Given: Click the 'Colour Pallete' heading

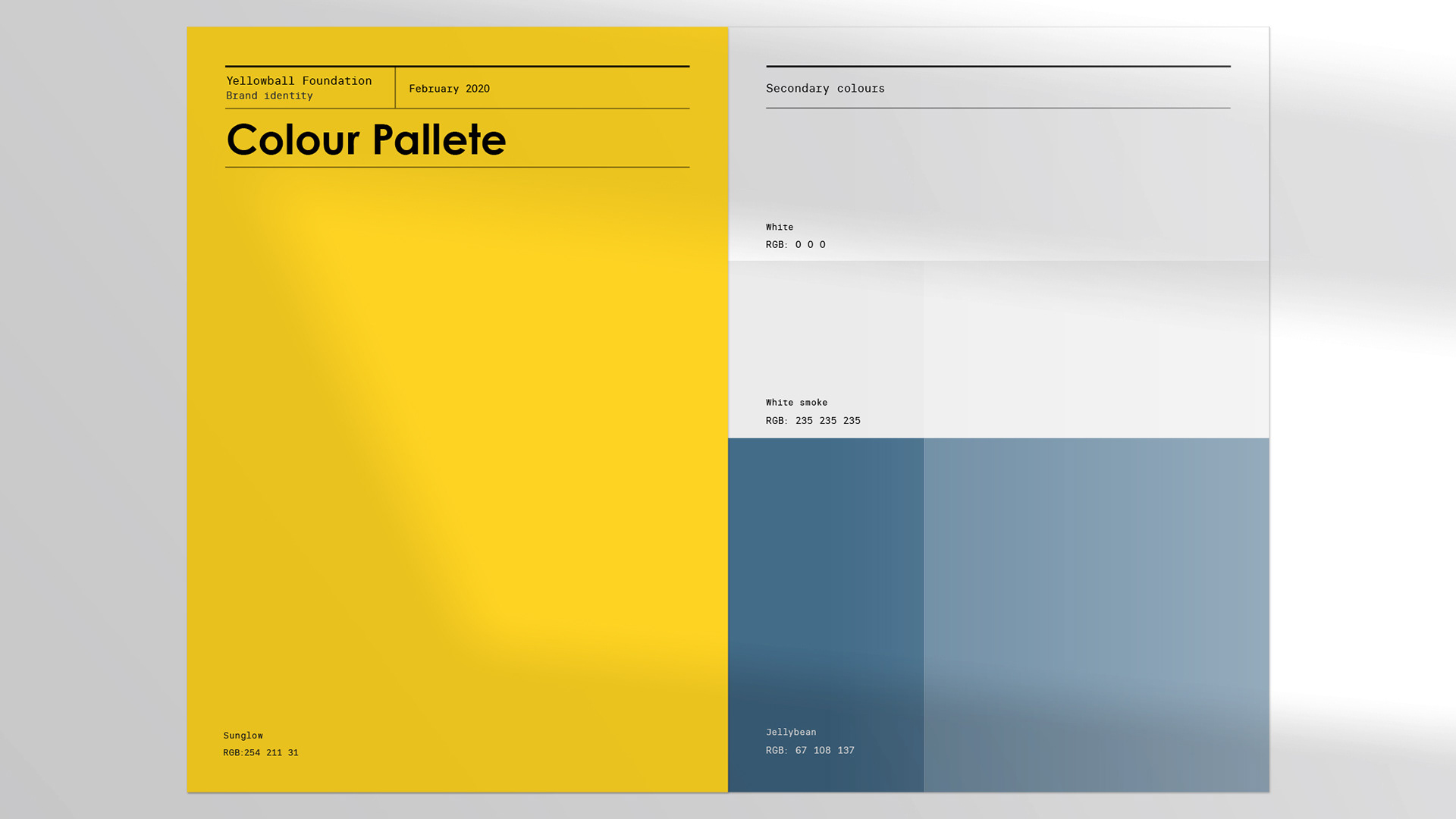Looking at the screenshot, I should (x=366, y=140).
